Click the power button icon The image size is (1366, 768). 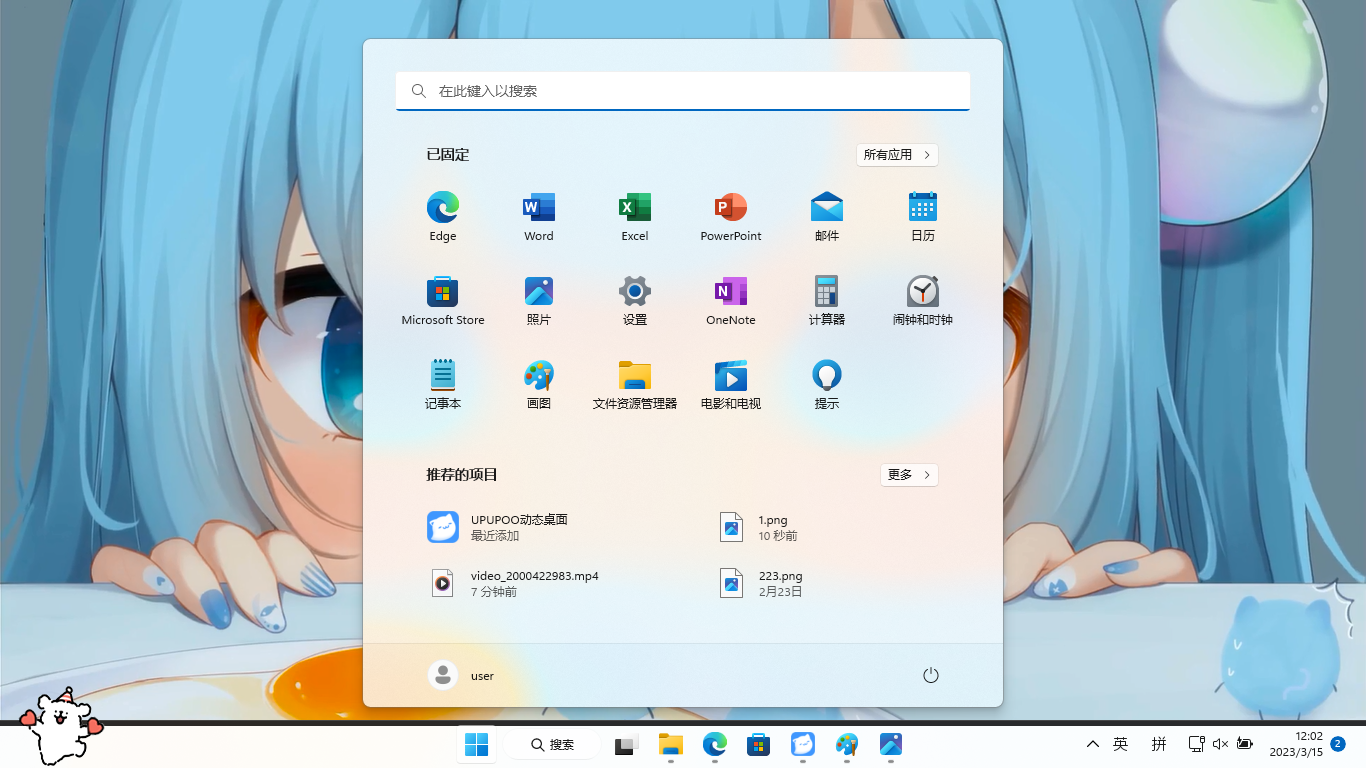[931, 675]
